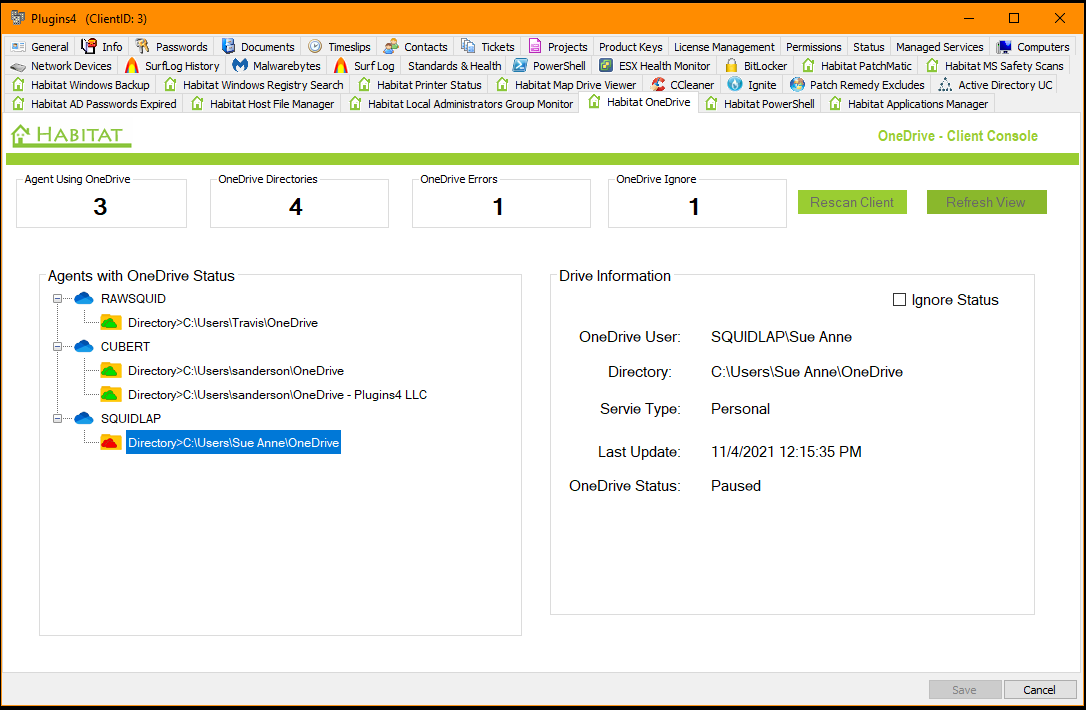
Task: Select the CUBERT agent
Action: pyautogui.click(x=125, y=346)
